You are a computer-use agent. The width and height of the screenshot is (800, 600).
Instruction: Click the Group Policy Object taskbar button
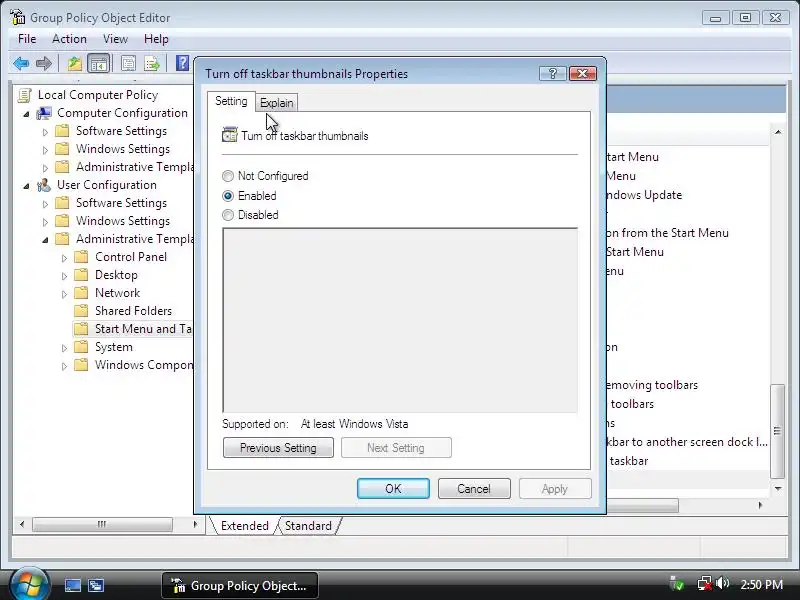[x=240, y=585]
